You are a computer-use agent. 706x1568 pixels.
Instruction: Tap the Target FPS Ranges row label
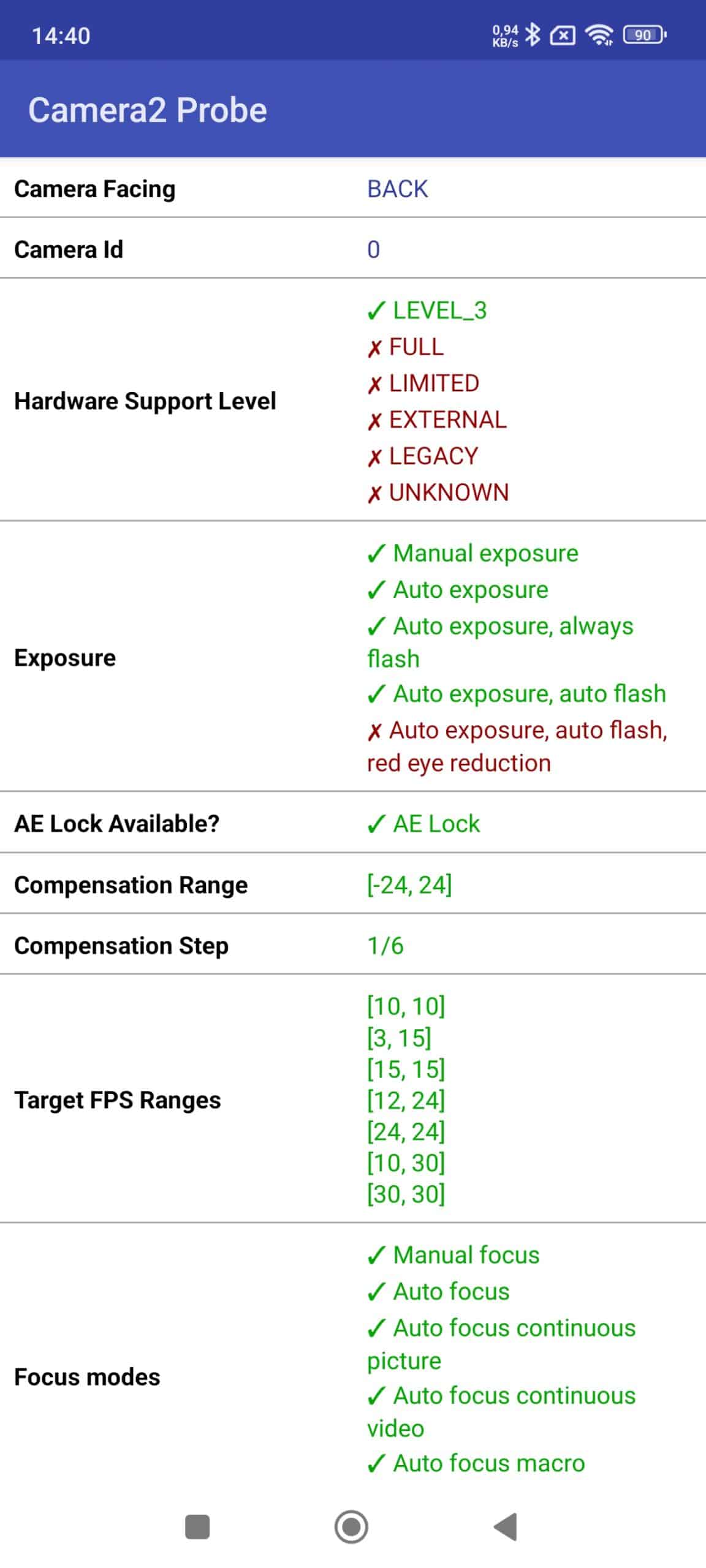(118, 1100)
